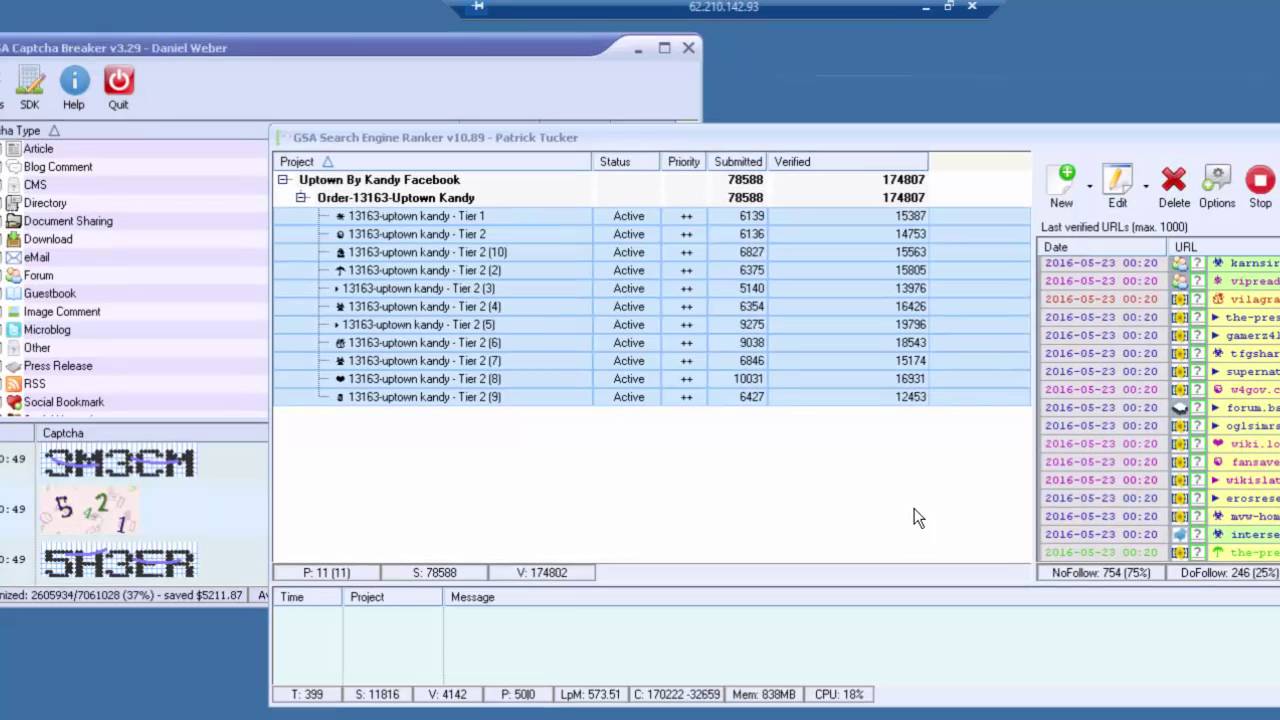Click the Submitted column header
This screenshot has height=720, width=1280.
pyautogui.click(x=738, y=162)
